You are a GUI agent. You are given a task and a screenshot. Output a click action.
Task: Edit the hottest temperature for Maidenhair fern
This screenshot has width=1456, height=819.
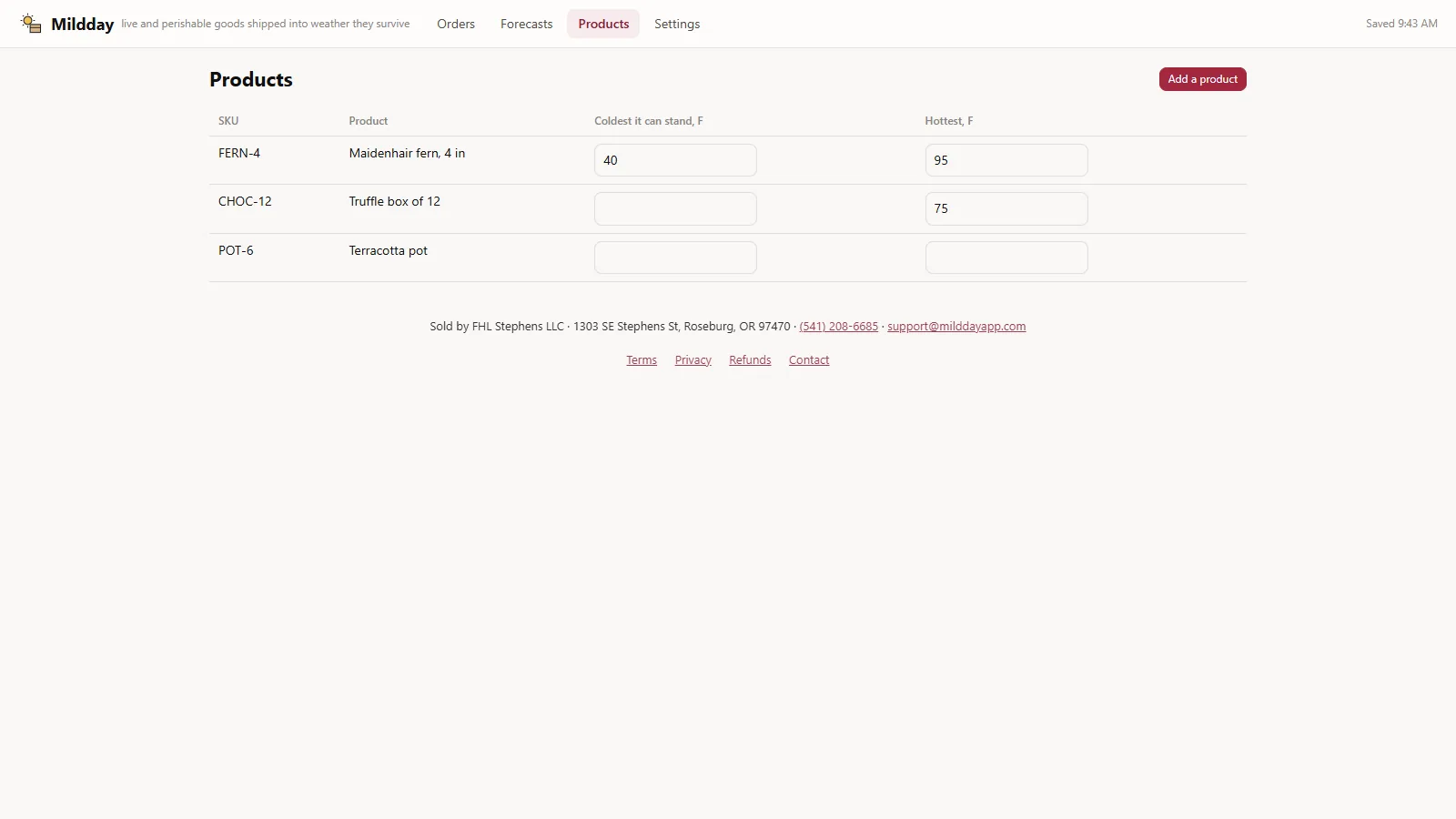coord(1006,160)
